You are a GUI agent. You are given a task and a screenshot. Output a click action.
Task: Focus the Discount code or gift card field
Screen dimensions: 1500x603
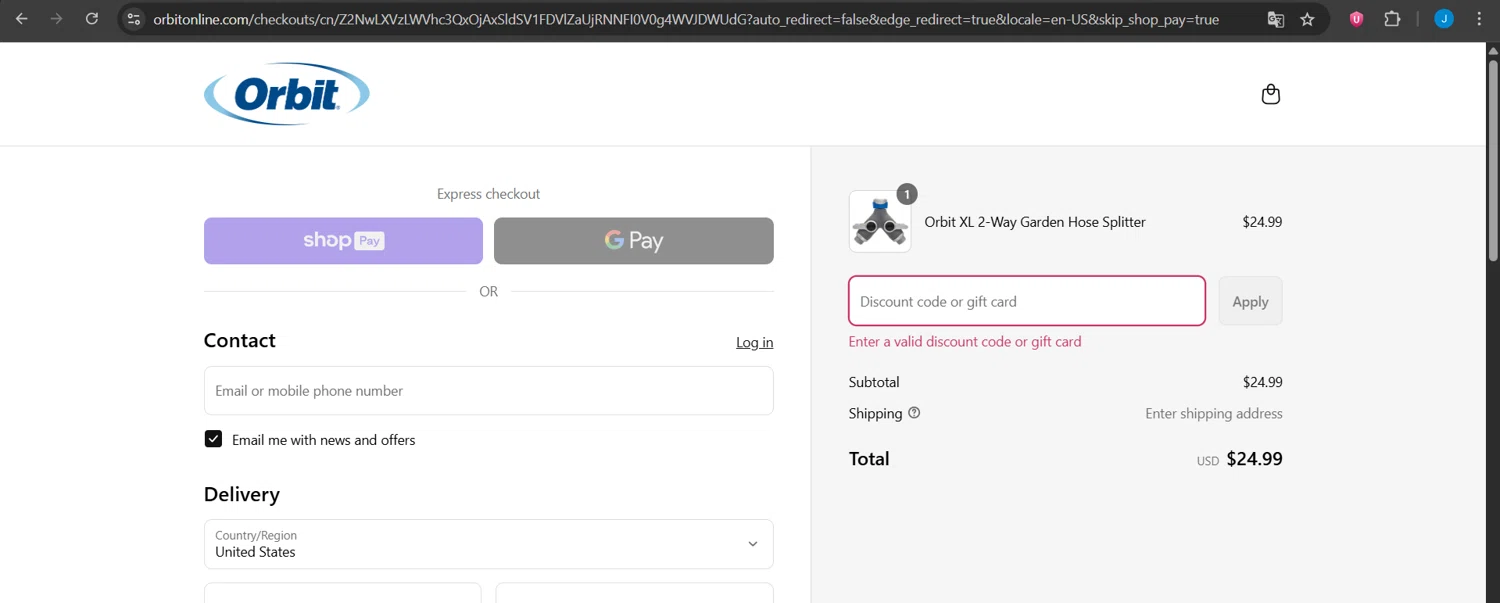1027,301
